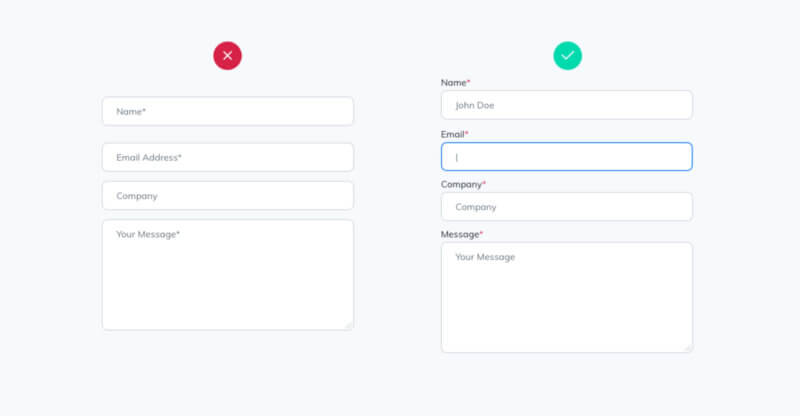The height and width of the screenshot is (416, 800).
Task: Grab the resize handle of the right message box
Action: pyautogui.click(x=688, y=348)
